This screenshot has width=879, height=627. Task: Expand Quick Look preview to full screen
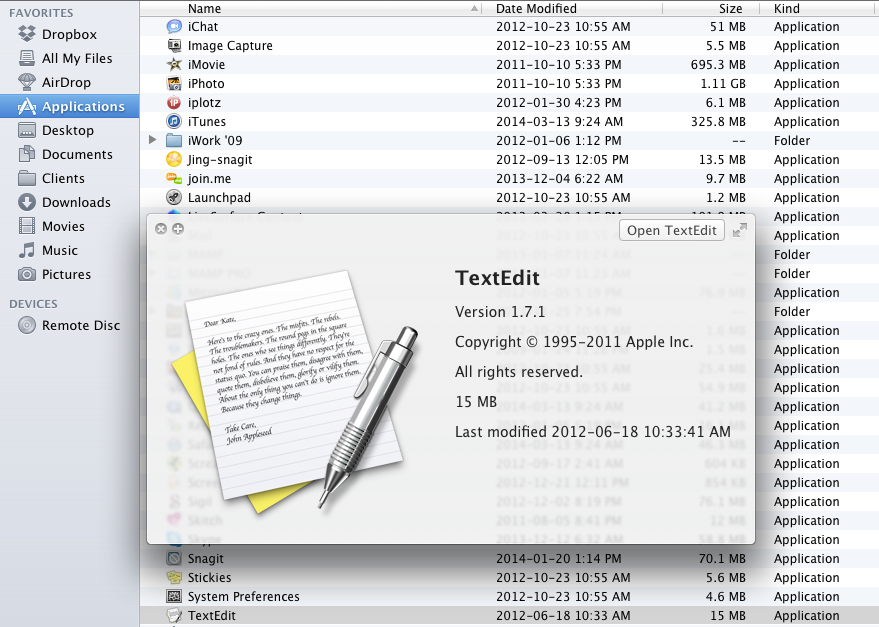(740, 231)
